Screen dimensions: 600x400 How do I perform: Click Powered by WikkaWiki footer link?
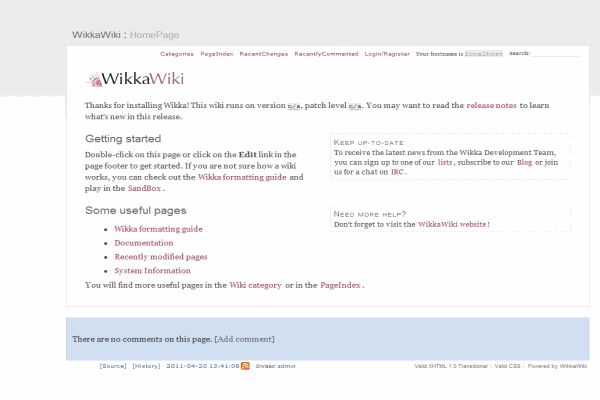557,366
